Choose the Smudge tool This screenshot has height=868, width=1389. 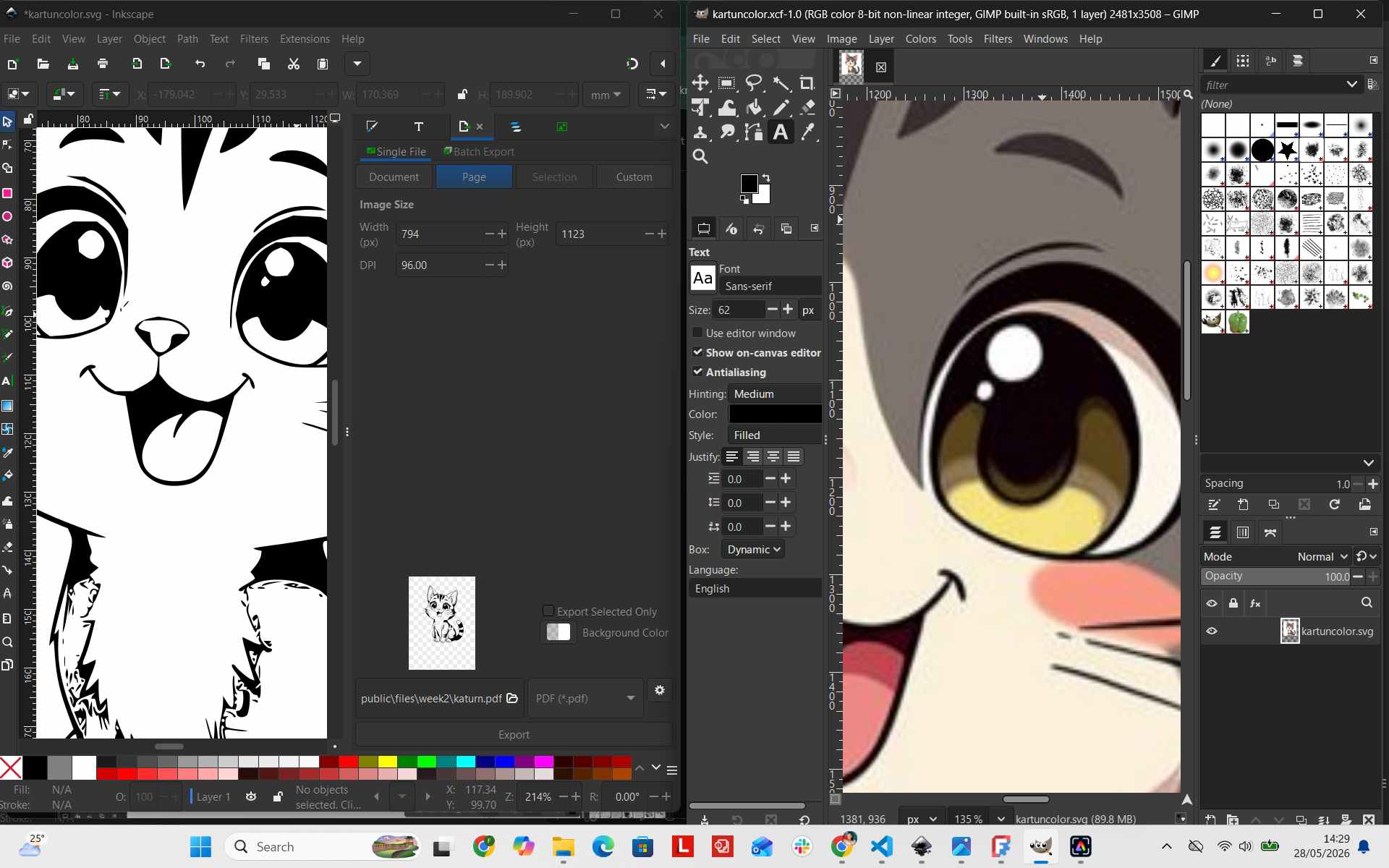[727, 132]
